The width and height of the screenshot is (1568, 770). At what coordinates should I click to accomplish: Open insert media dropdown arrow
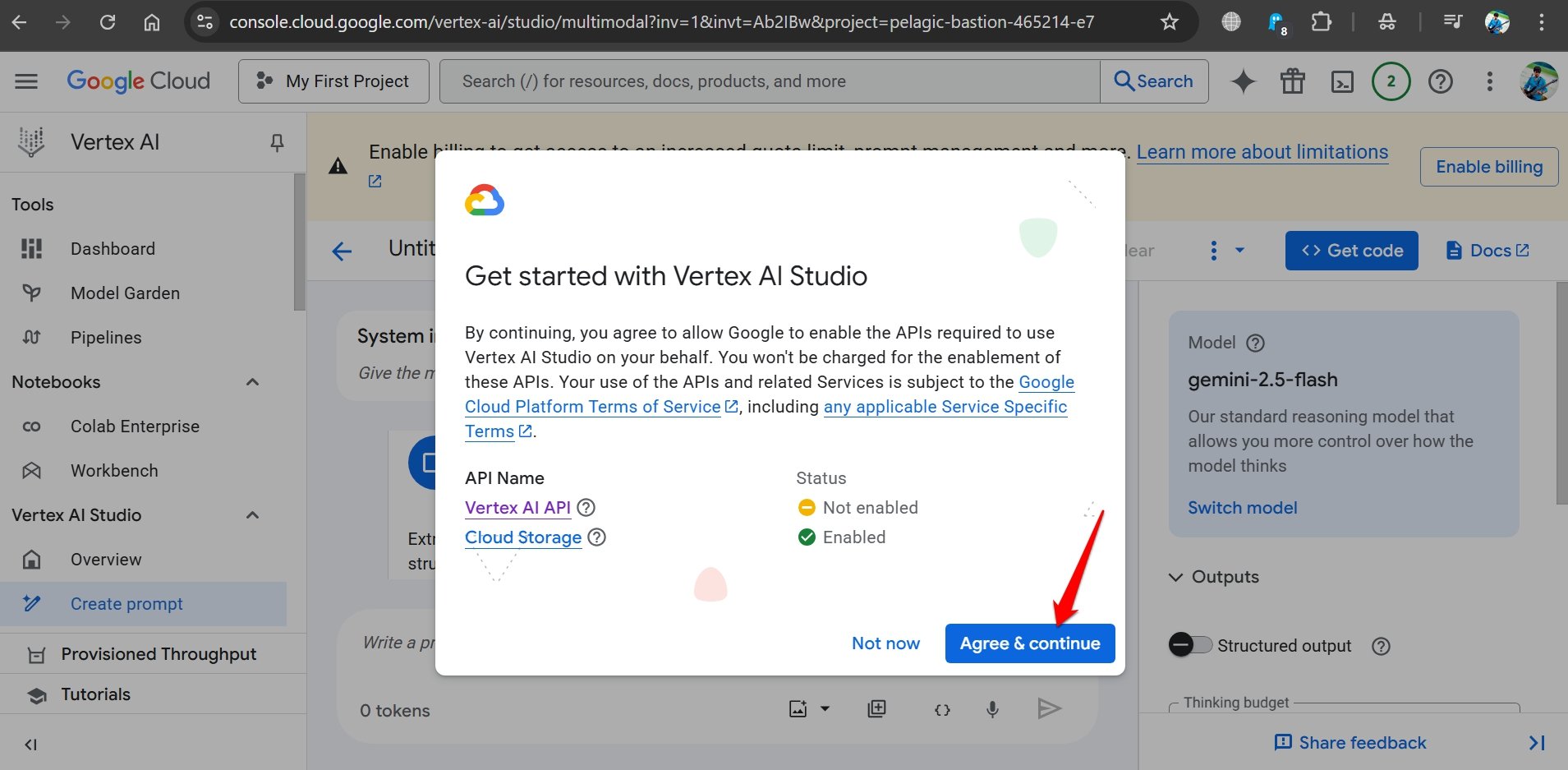point(825,708)
